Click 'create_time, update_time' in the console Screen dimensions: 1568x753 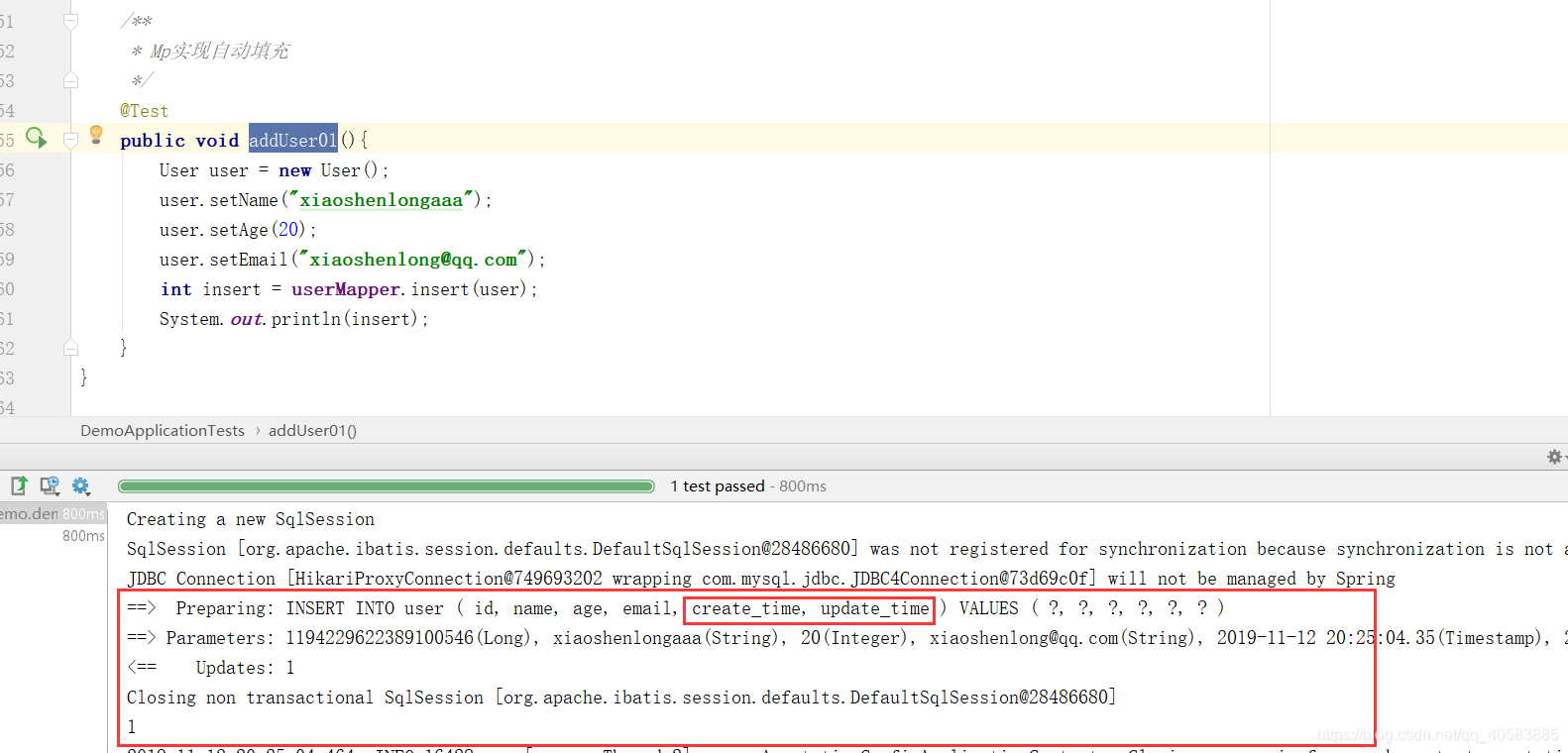810,608
